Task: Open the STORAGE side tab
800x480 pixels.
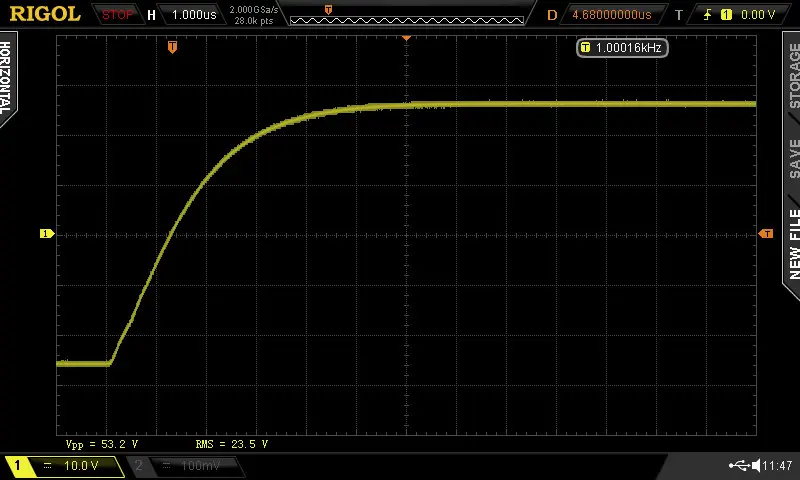Action: (793, 75)
